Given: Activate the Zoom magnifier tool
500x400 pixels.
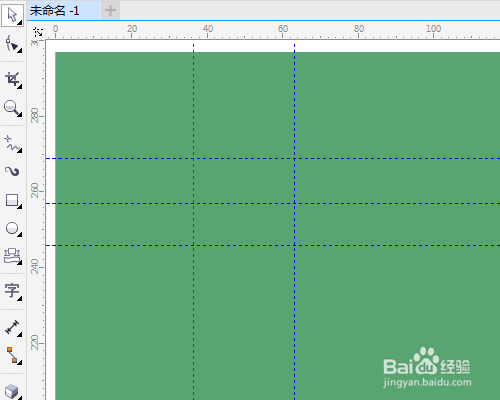Looking at the screenshot, I should pyautogui.click(x=12, y=108).
